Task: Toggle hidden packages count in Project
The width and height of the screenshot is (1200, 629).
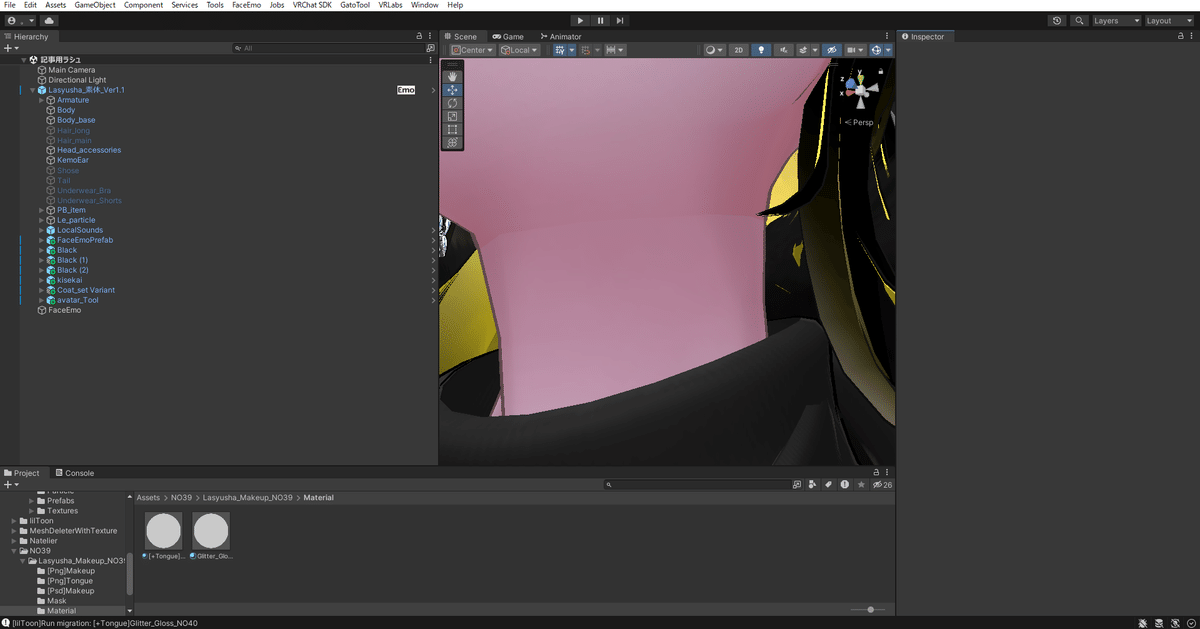Action: tap(882, 485)
